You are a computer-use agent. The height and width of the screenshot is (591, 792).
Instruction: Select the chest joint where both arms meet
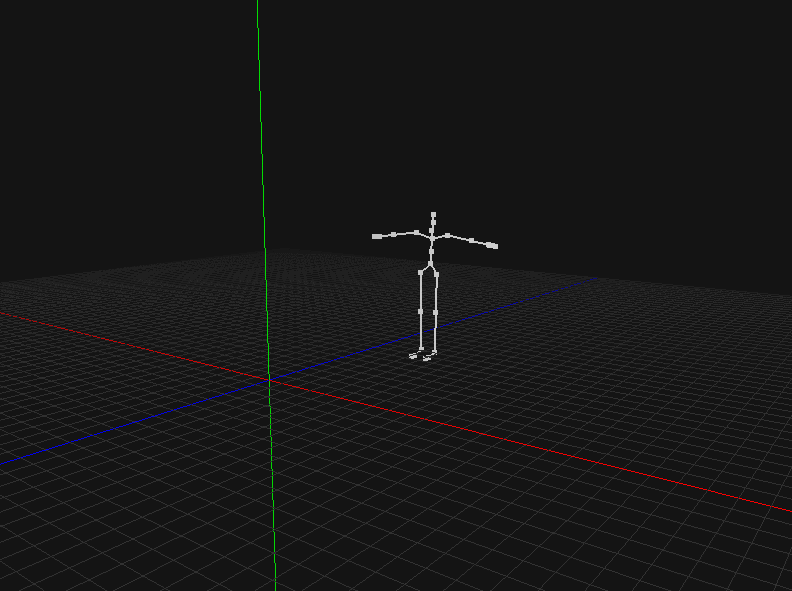point(432,238)
